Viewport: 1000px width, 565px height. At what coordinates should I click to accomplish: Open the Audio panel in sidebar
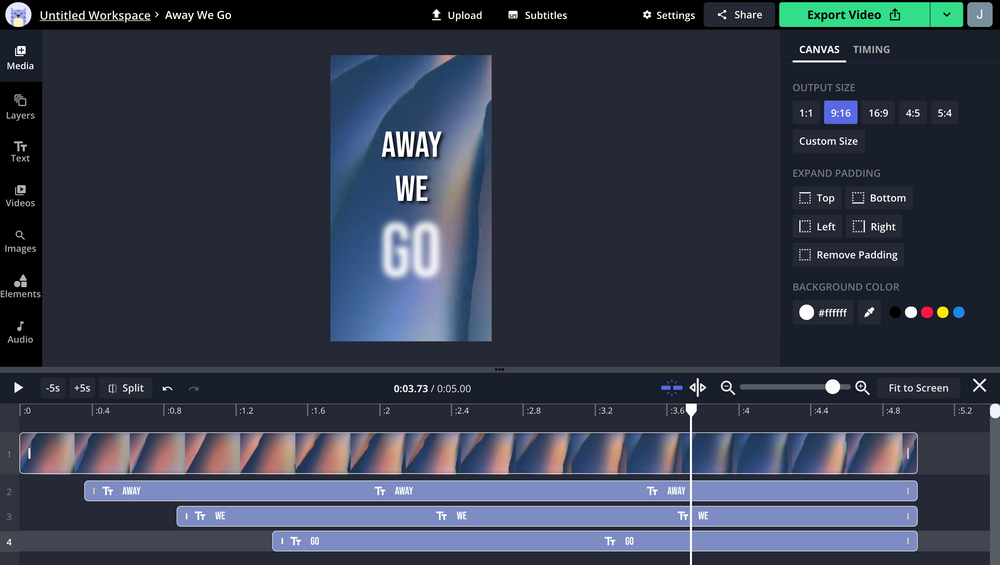[x=20, y=332]
